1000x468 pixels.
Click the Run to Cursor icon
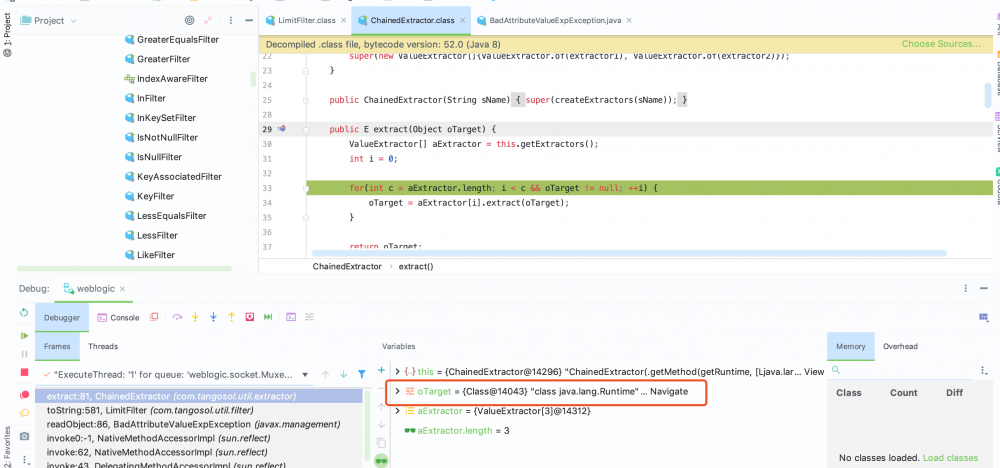click(268, 317)
